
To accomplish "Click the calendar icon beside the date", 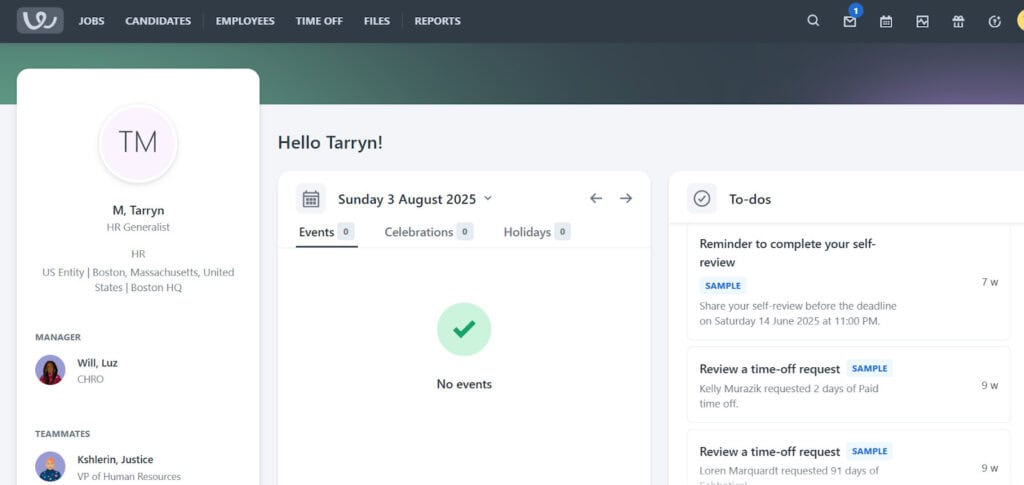I will pyautogui.click(x=311, y=198).
